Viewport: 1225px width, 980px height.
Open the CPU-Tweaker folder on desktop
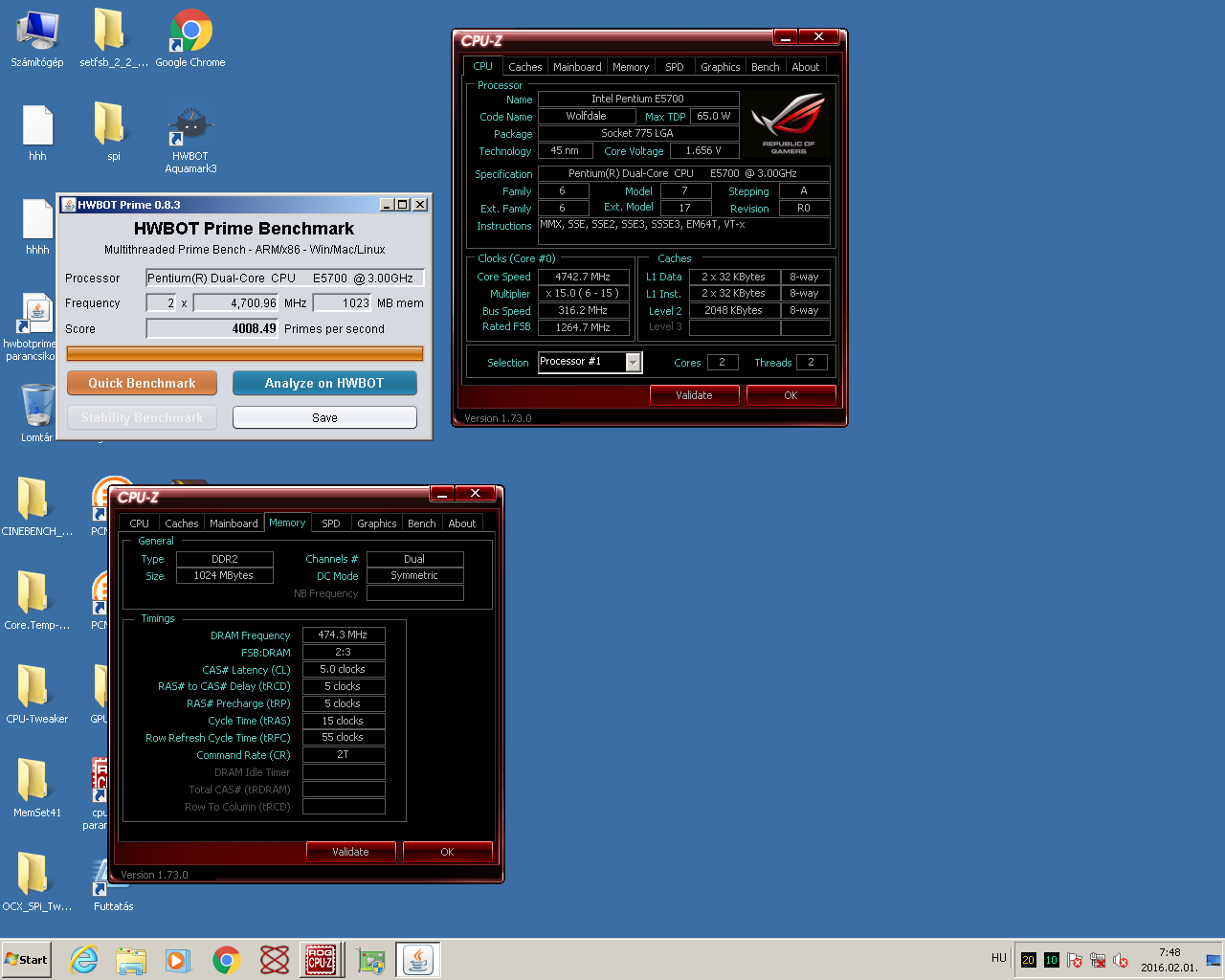36,695
